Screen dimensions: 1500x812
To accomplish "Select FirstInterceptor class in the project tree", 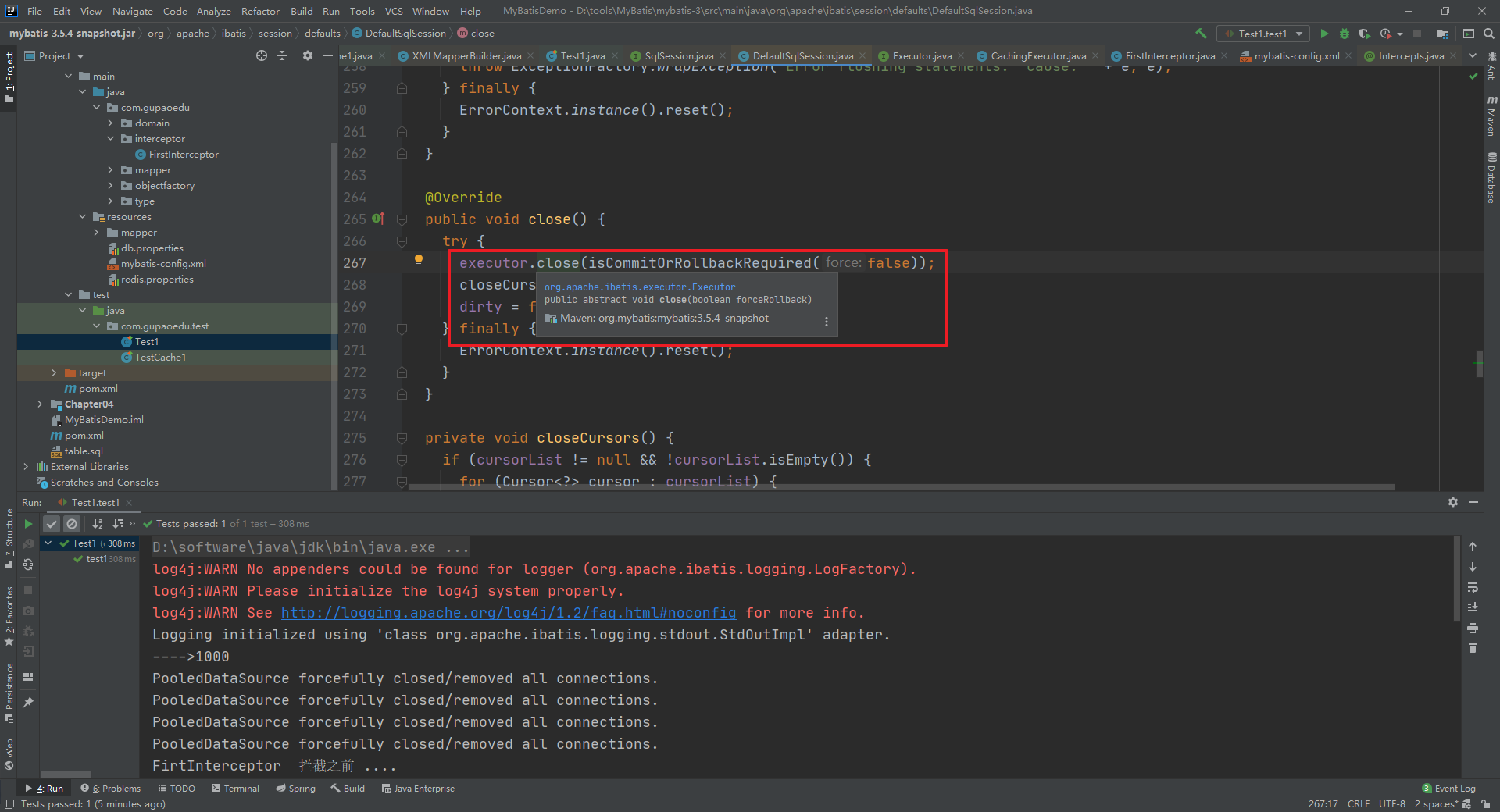I will [184, 154].
